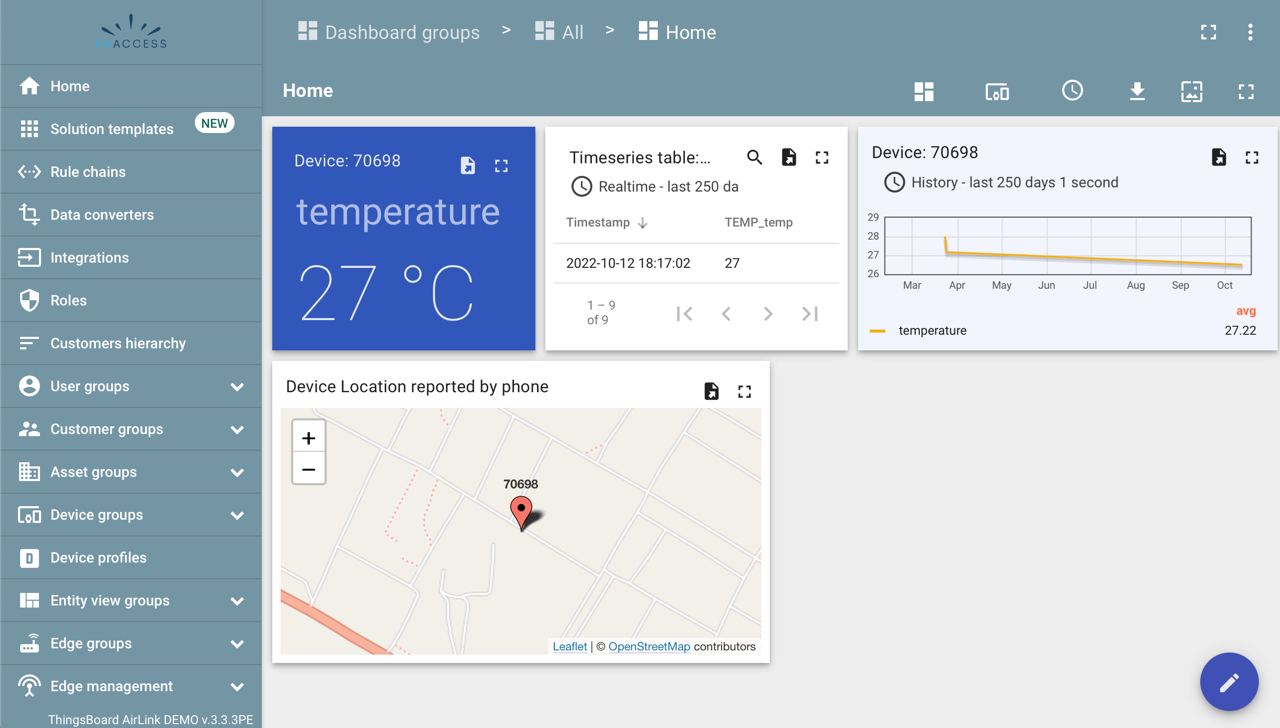
Task: Expand the Device groups section
Action: (131, 515)
